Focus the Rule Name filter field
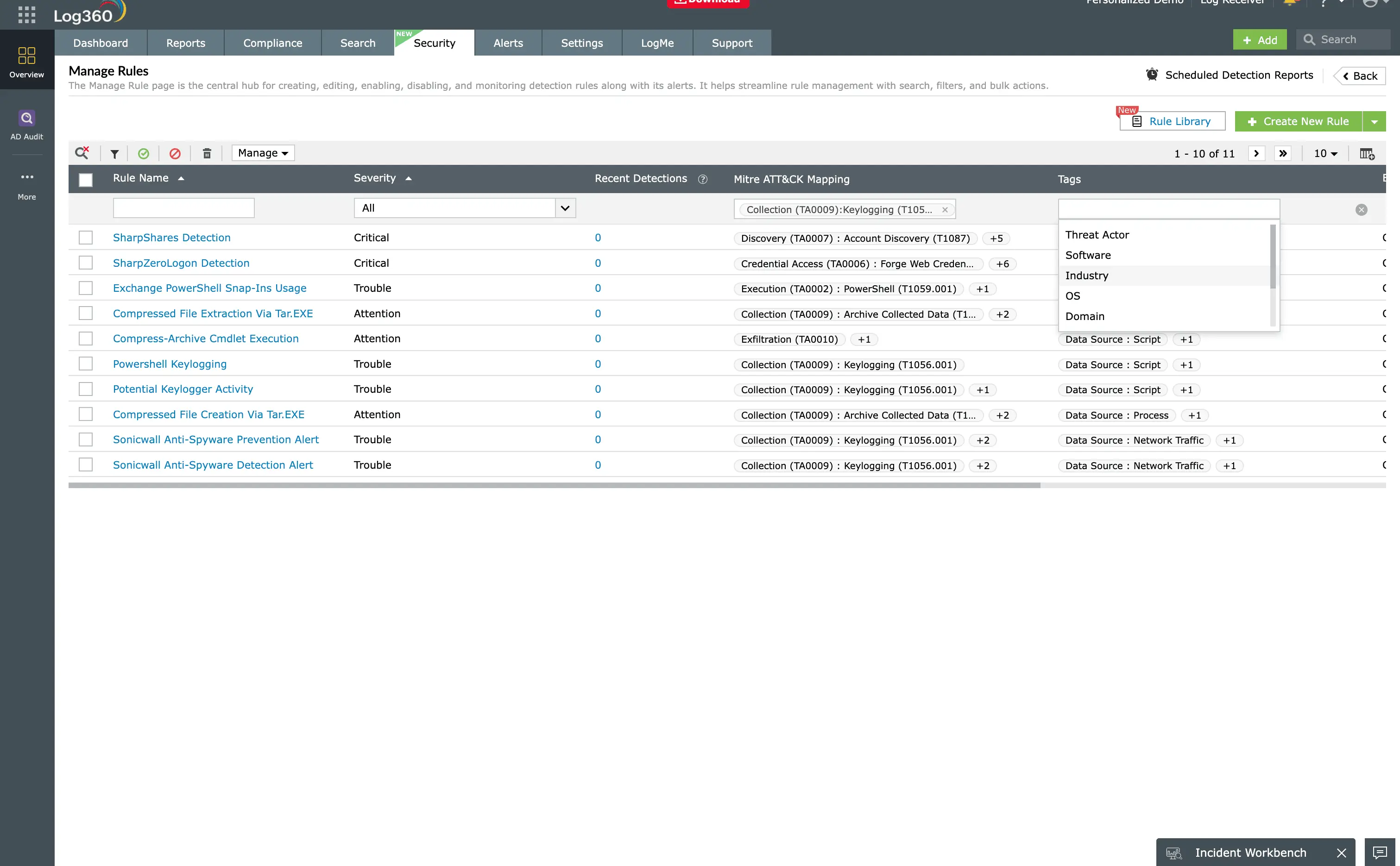Viewport: 1400px width, 866px height. [x=183, y=208]
